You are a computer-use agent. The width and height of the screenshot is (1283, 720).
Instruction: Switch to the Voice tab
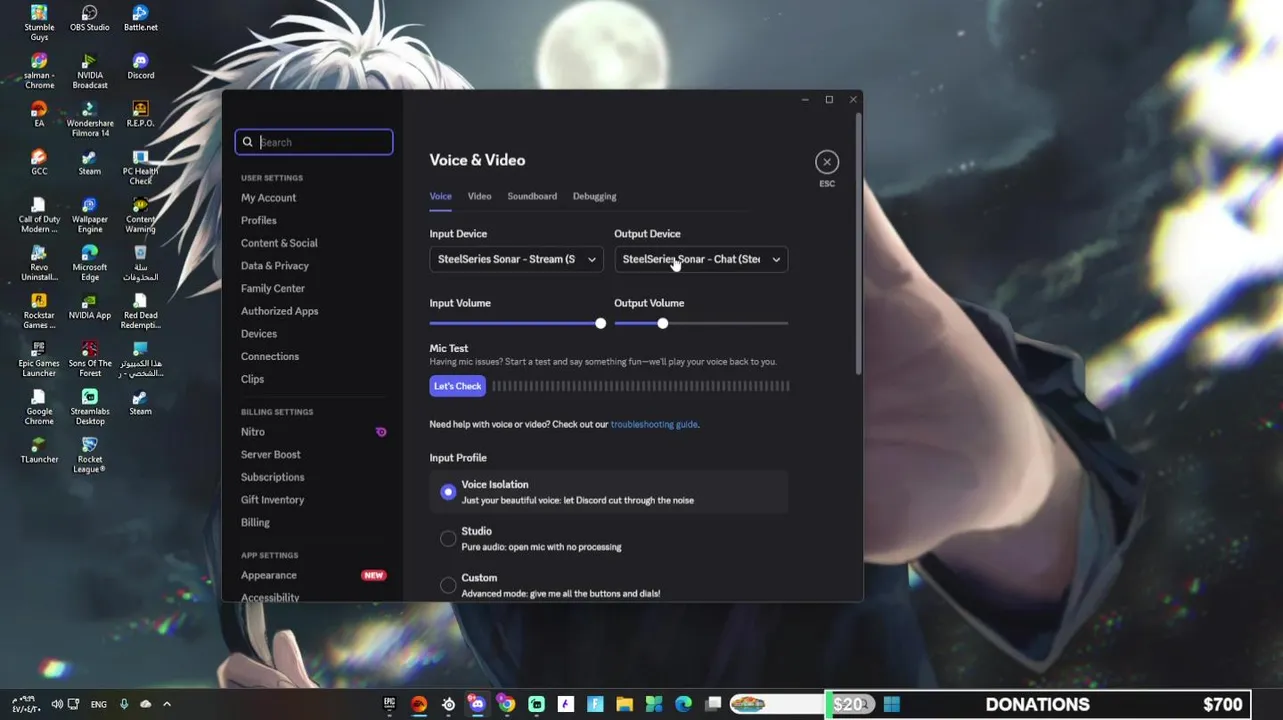(440, 196)
